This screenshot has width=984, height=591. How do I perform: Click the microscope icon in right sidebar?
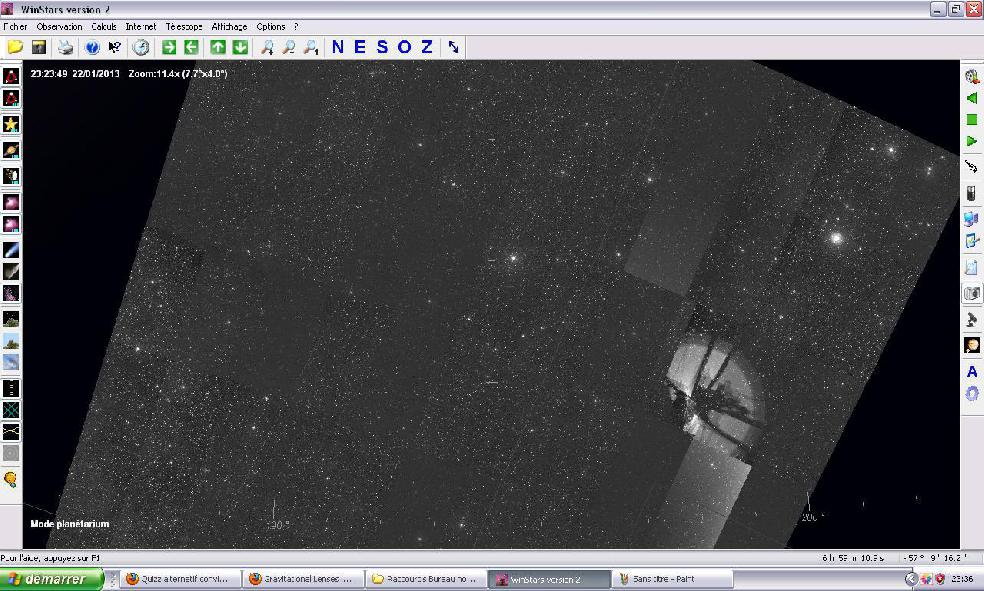[x=971, y=319]
